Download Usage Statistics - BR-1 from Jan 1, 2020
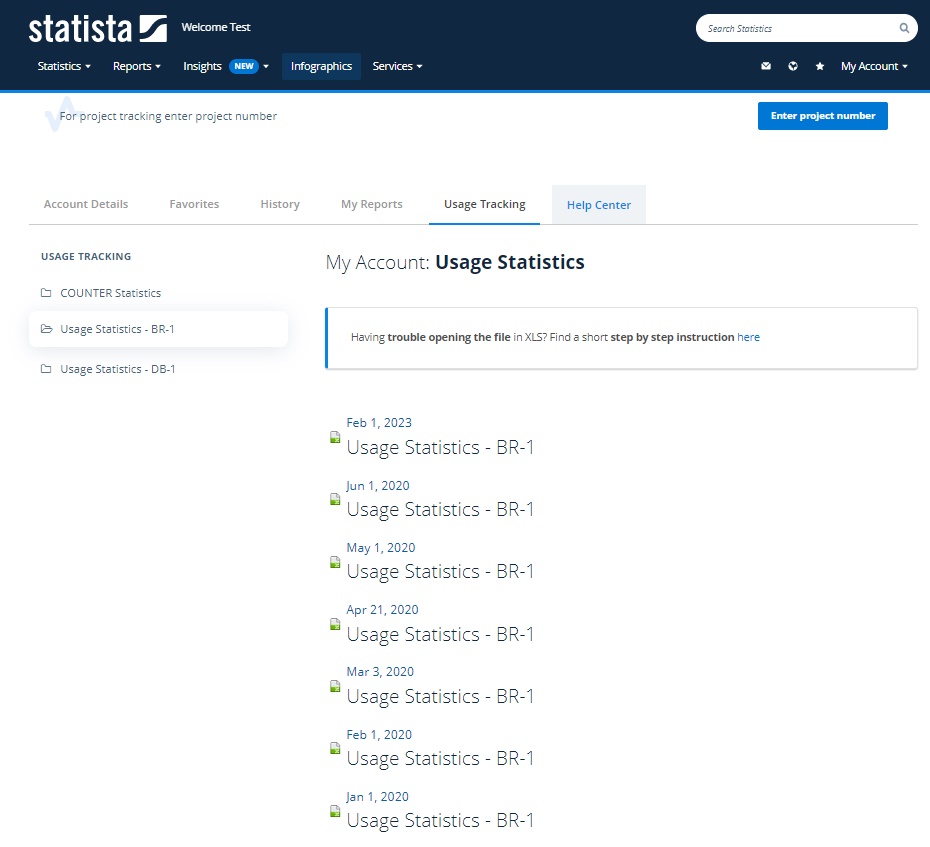Screen dimensions: 930x847 click(440, 821)
